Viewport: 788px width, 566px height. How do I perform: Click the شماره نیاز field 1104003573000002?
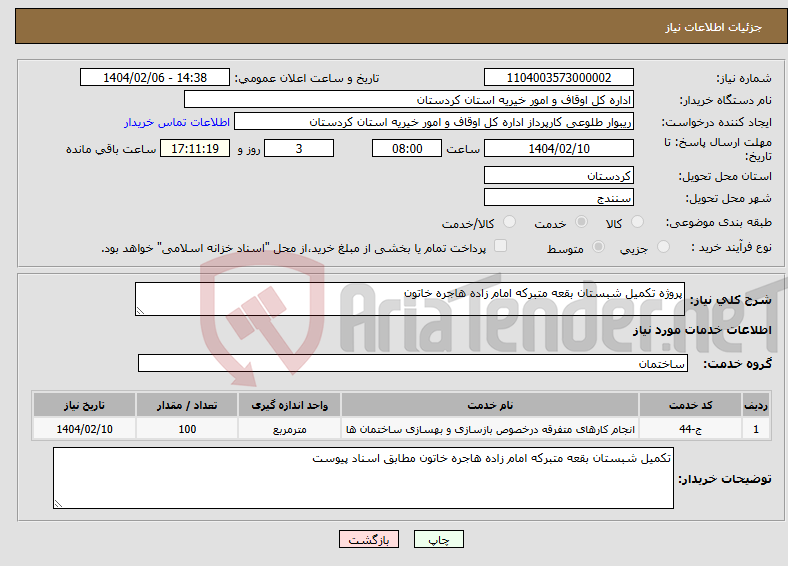[x=559, y=77]
